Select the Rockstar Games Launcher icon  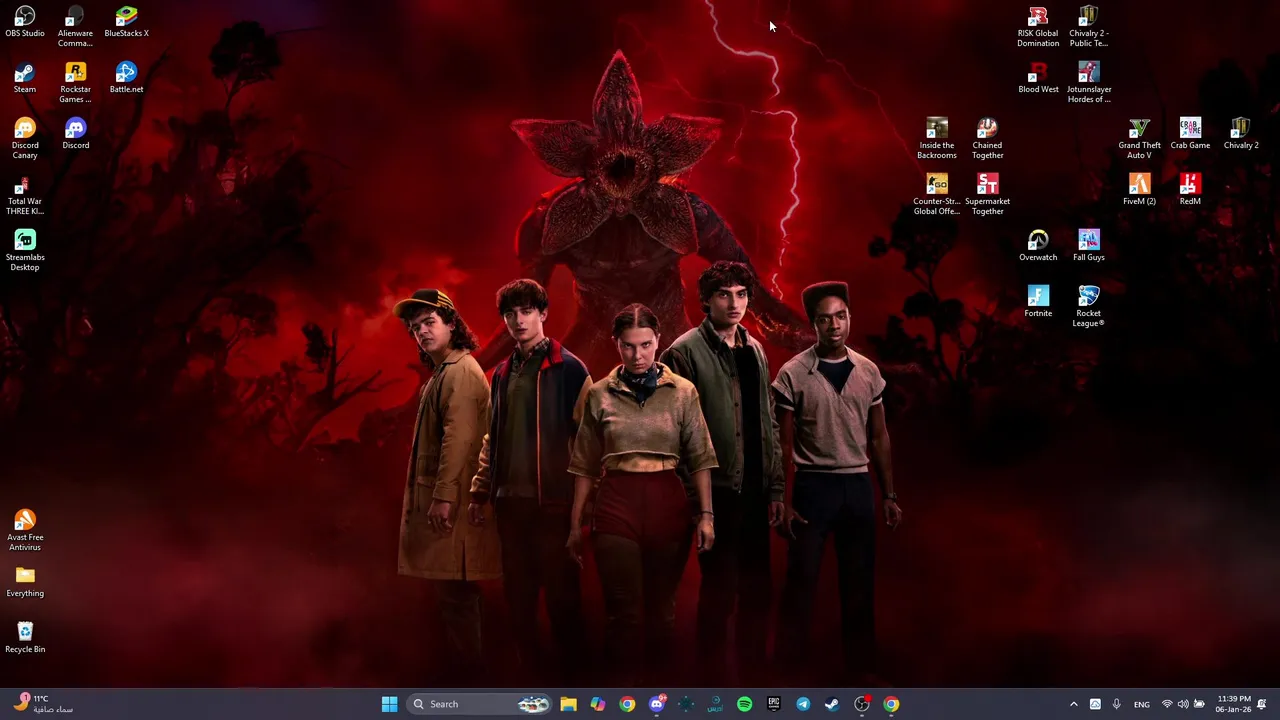click(x=75, y=83)
